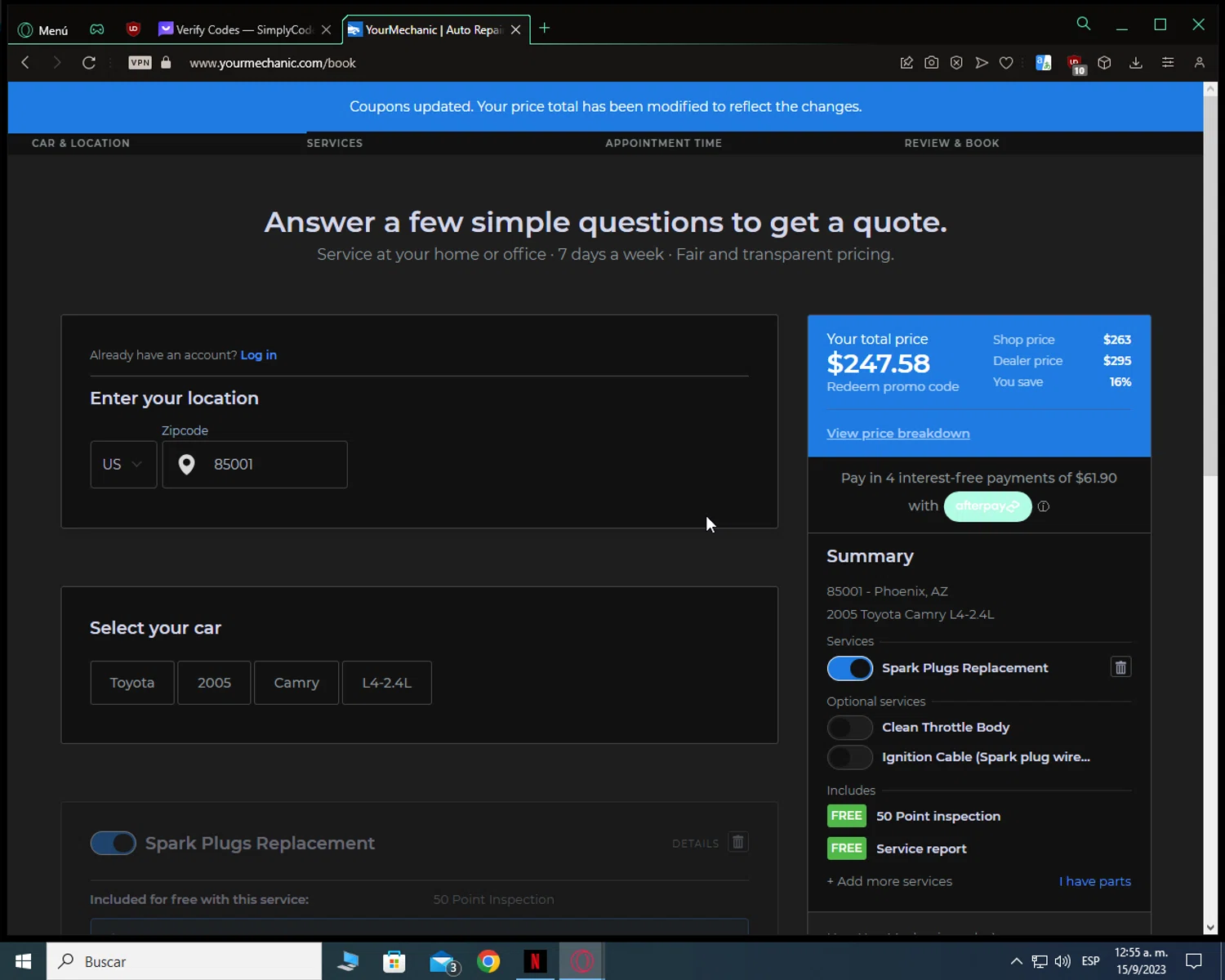Open the easy setup sliders icon
This screenshot has width=1225, height=980.
click(x=1168, y=62)
